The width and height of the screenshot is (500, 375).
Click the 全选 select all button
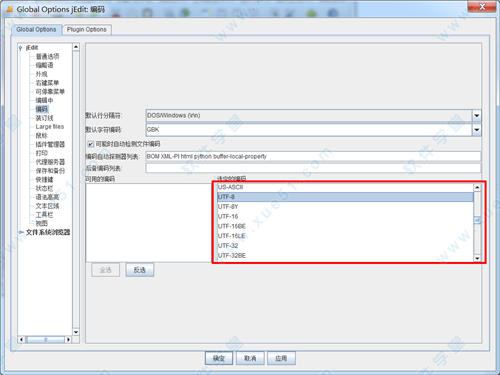[105, 270]
